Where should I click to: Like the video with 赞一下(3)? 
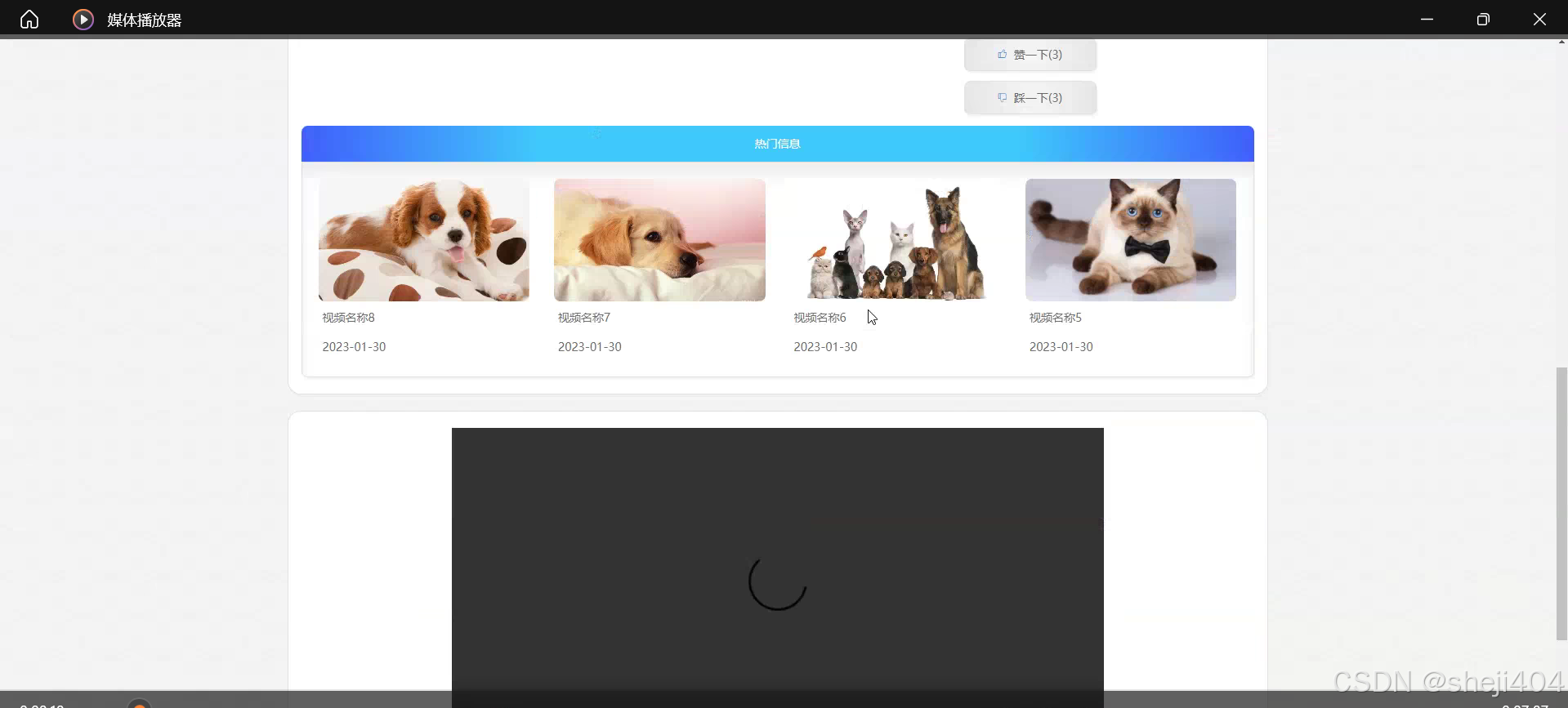pyautogui.click(x=1030, y=55)
